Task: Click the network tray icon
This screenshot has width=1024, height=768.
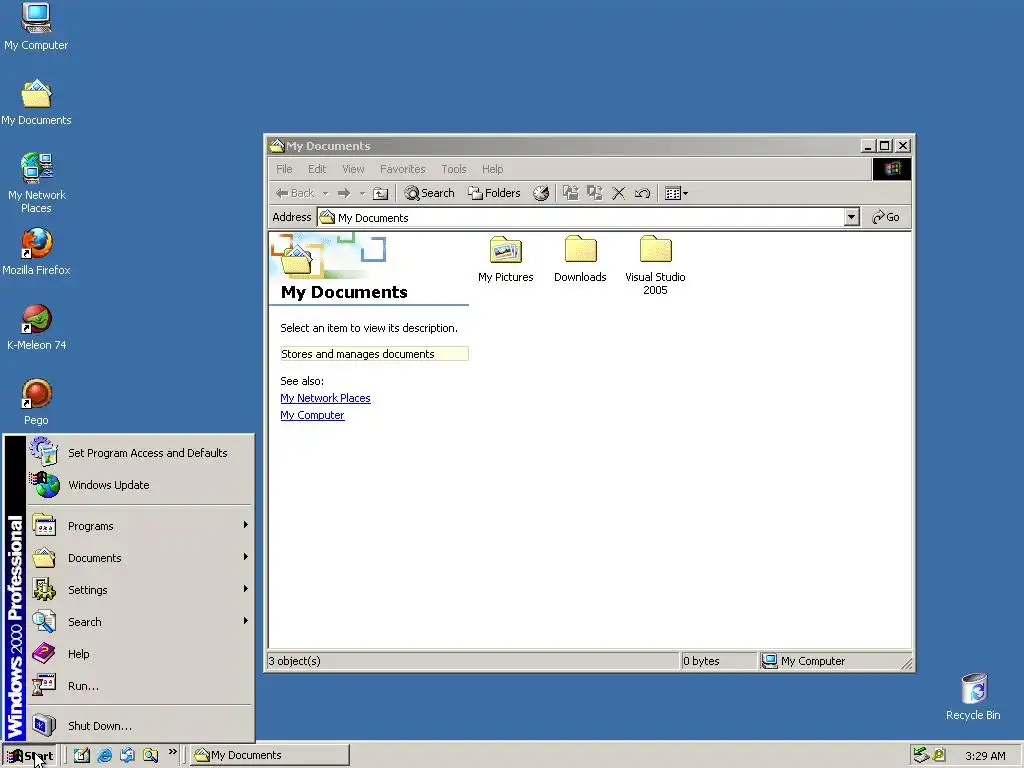Action: pos(921,755)
